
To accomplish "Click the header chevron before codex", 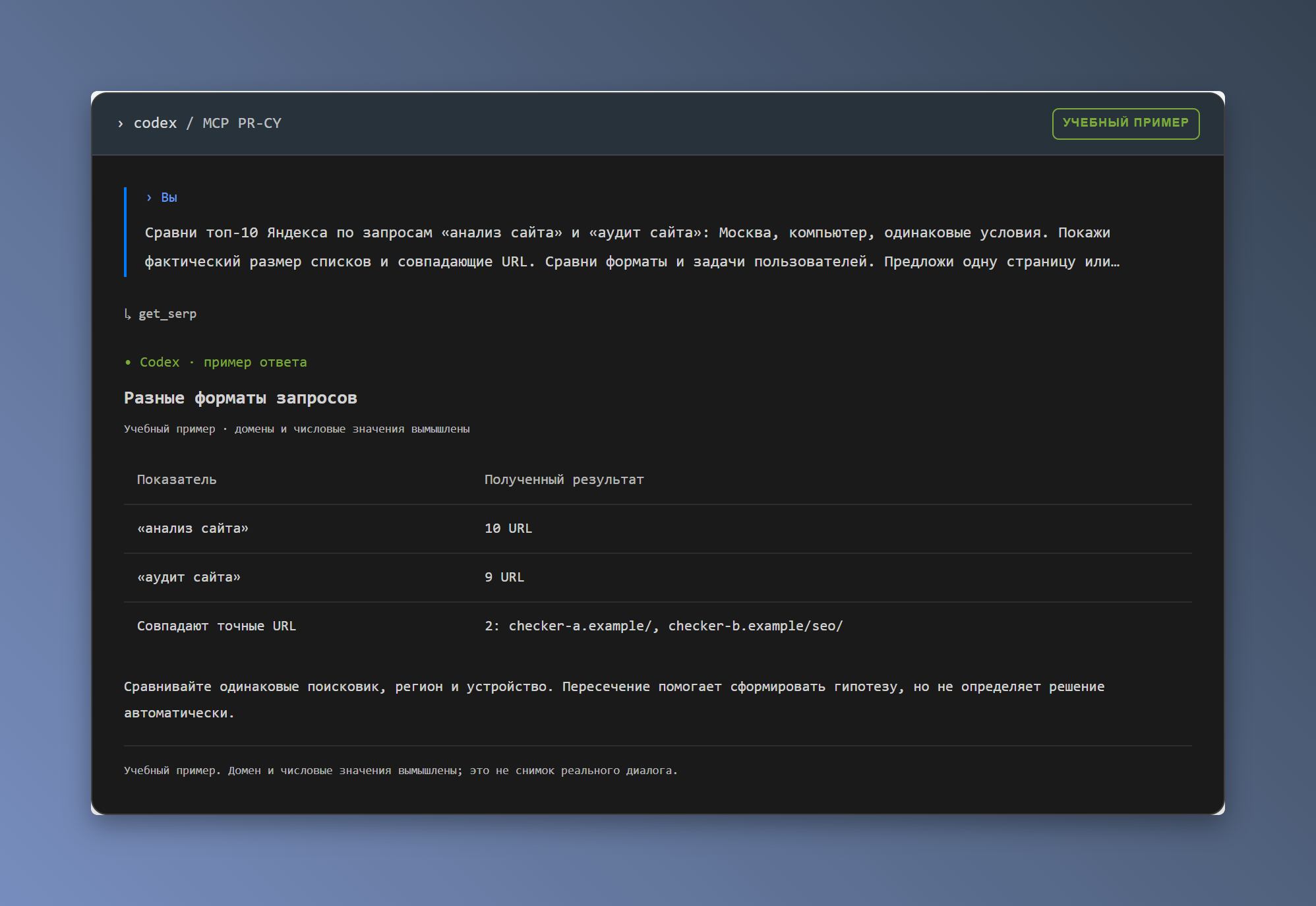I will [x=120, y=123].
